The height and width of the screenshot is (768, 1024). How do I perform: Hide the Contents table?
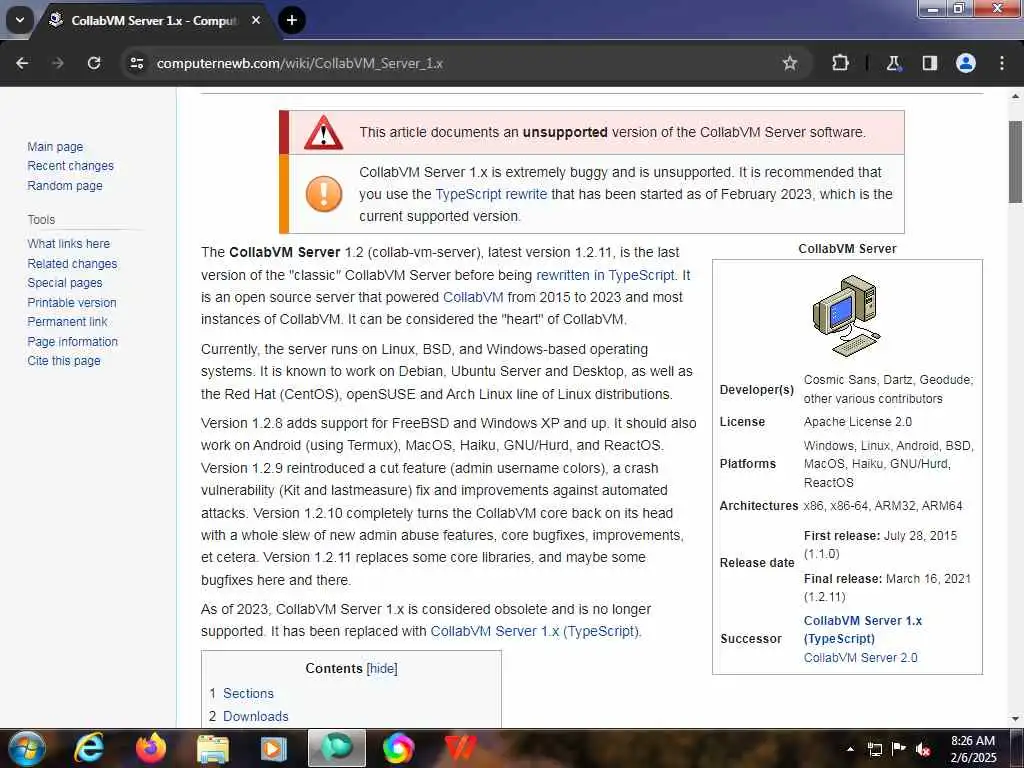tap(382, 669)
